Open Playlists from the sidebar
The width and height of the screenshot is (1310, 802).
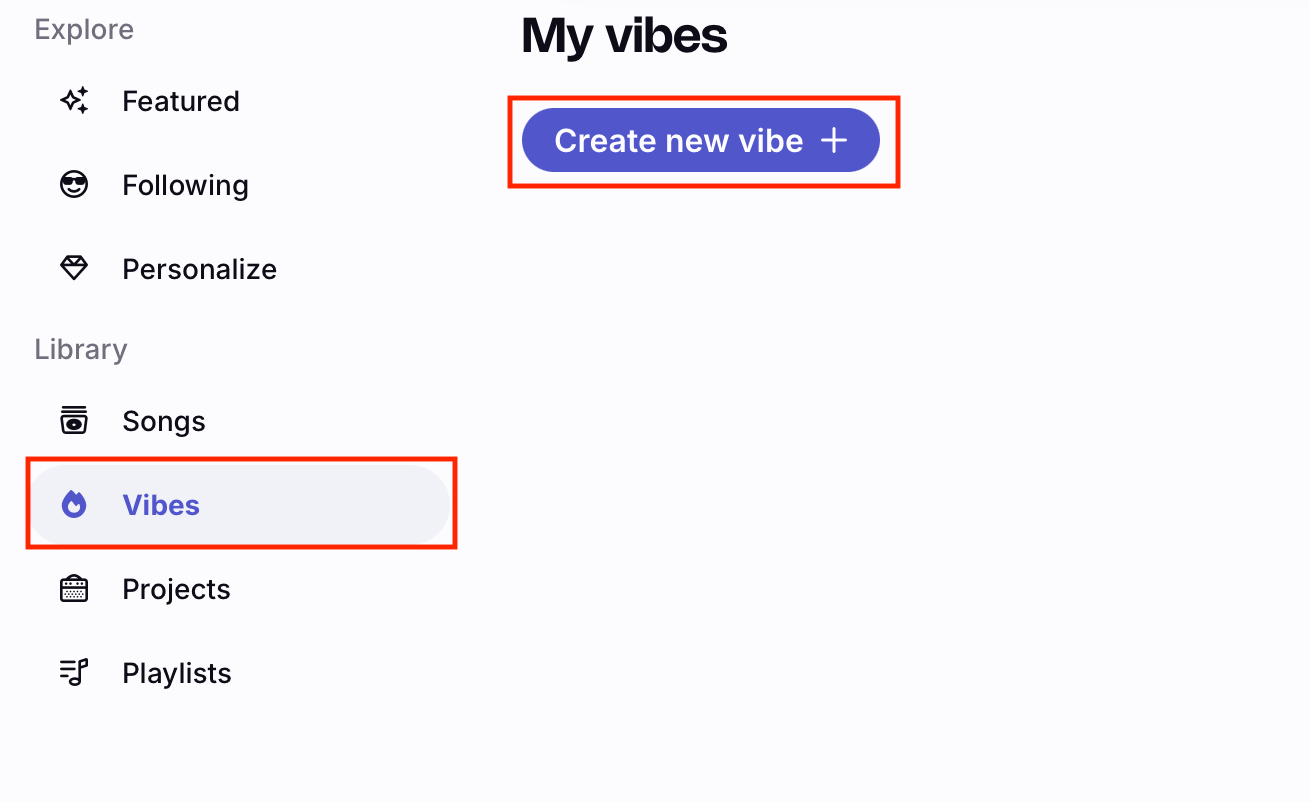click(x=176, y=673)
